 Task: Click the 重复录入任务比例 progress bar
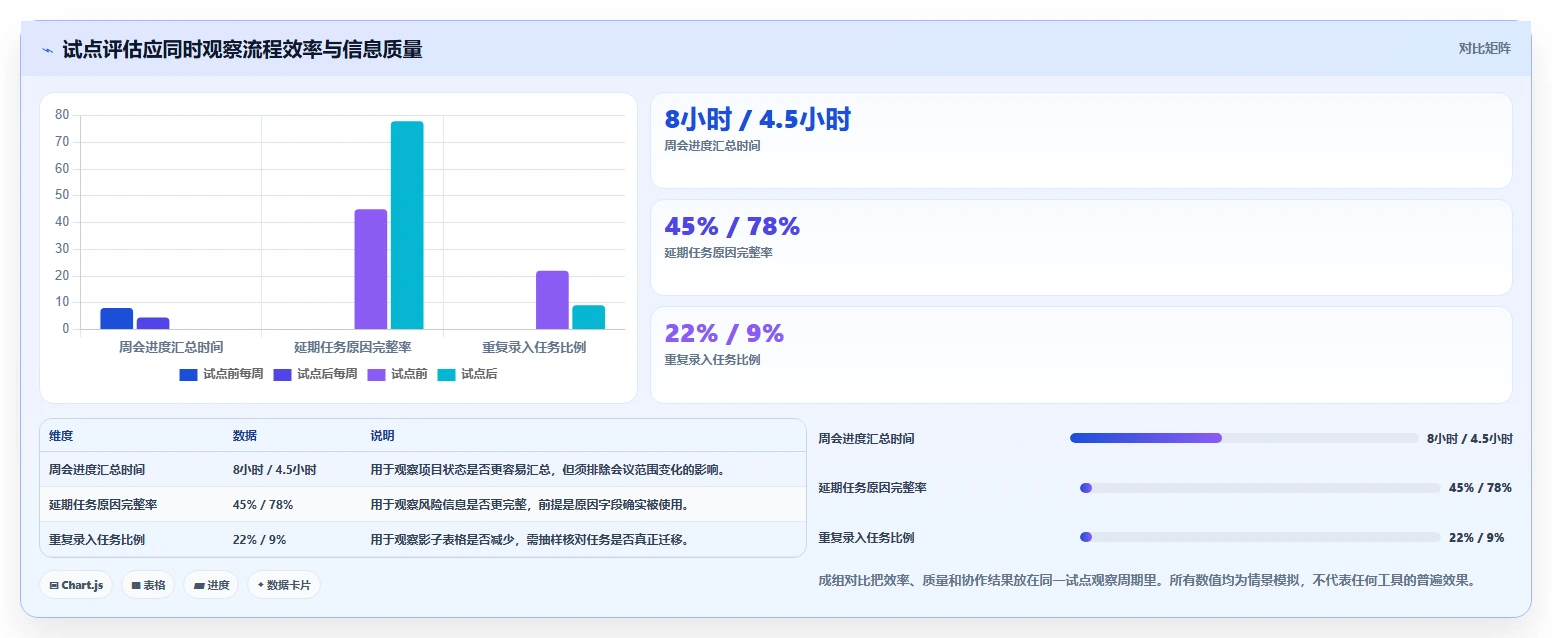pyautogui.click(x=1260, y=537)
